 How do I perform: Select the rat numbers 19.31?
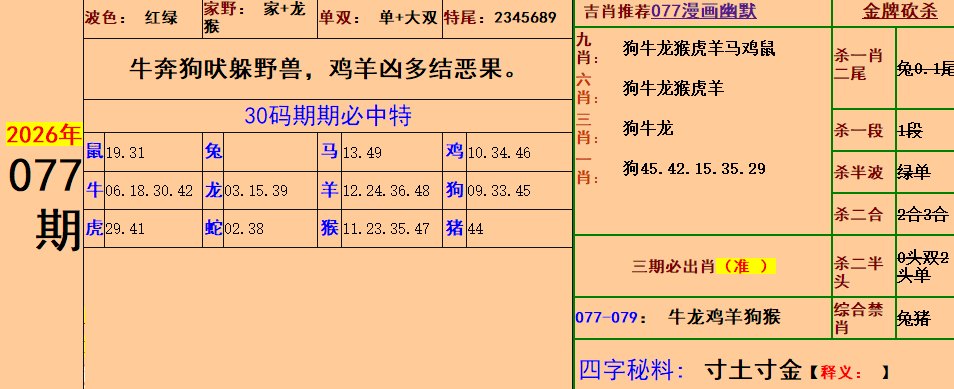[125, 152]
